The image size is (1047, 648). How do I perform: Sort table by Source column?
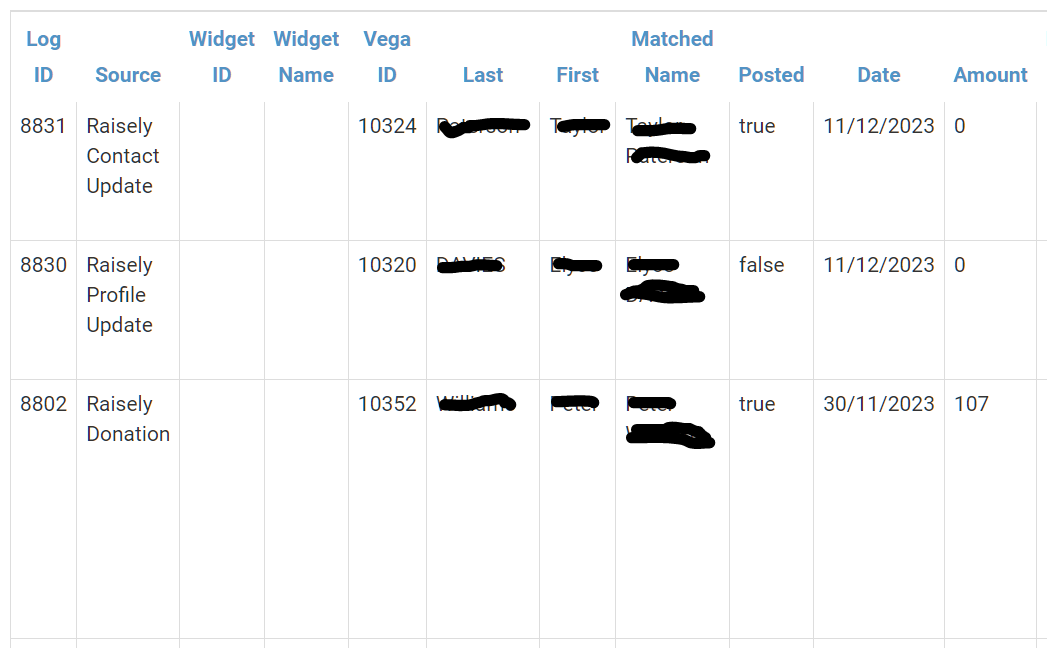[x=128, y=75]
